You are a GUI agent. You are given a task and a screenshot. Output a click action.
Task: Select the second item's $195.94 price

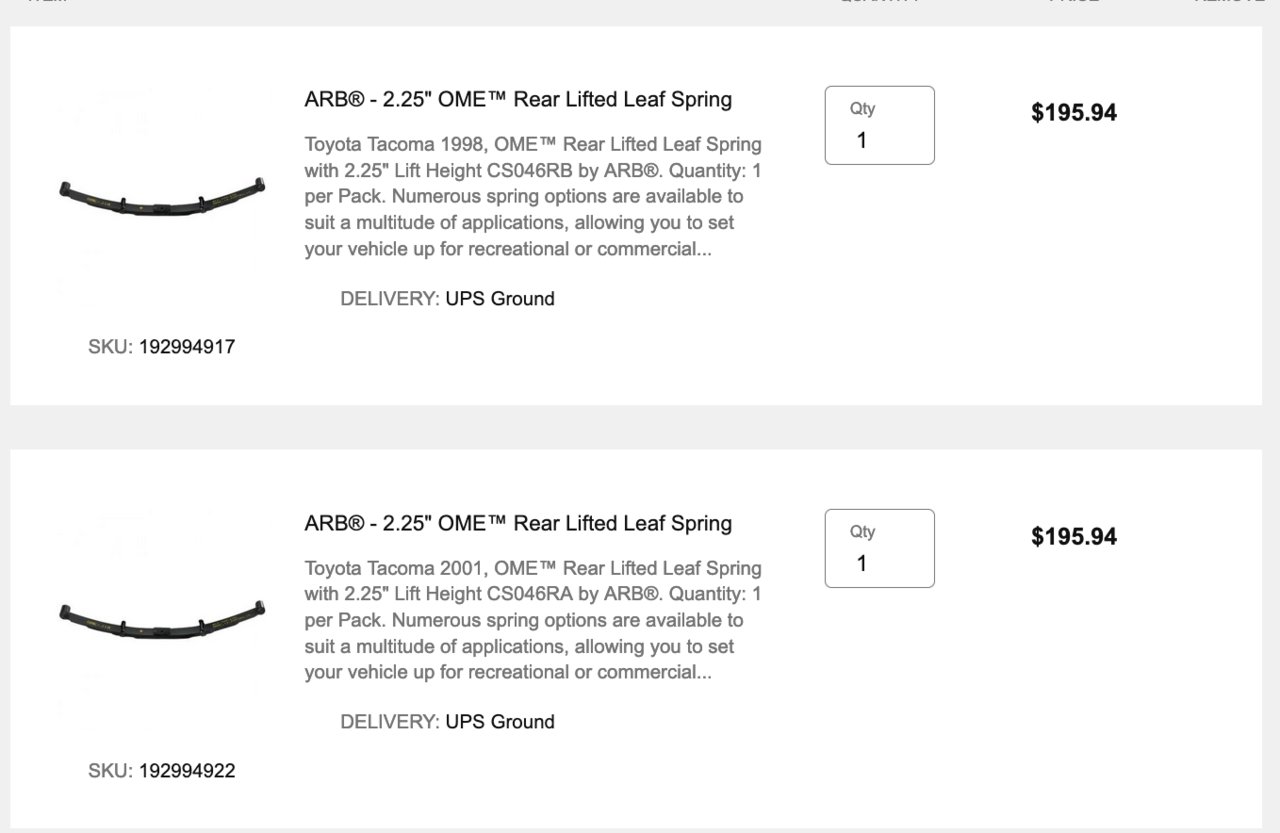click(x=1074, y=536)
